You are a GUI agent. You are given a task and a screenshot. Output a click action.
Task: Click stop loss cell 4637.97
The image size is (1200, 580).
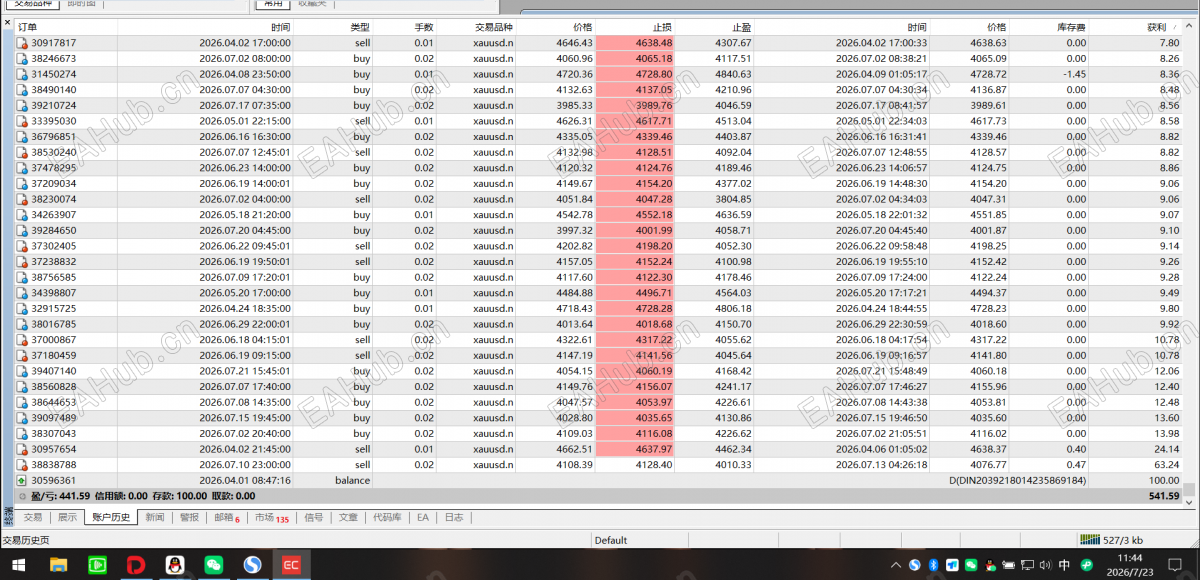(x=636, y=449)
